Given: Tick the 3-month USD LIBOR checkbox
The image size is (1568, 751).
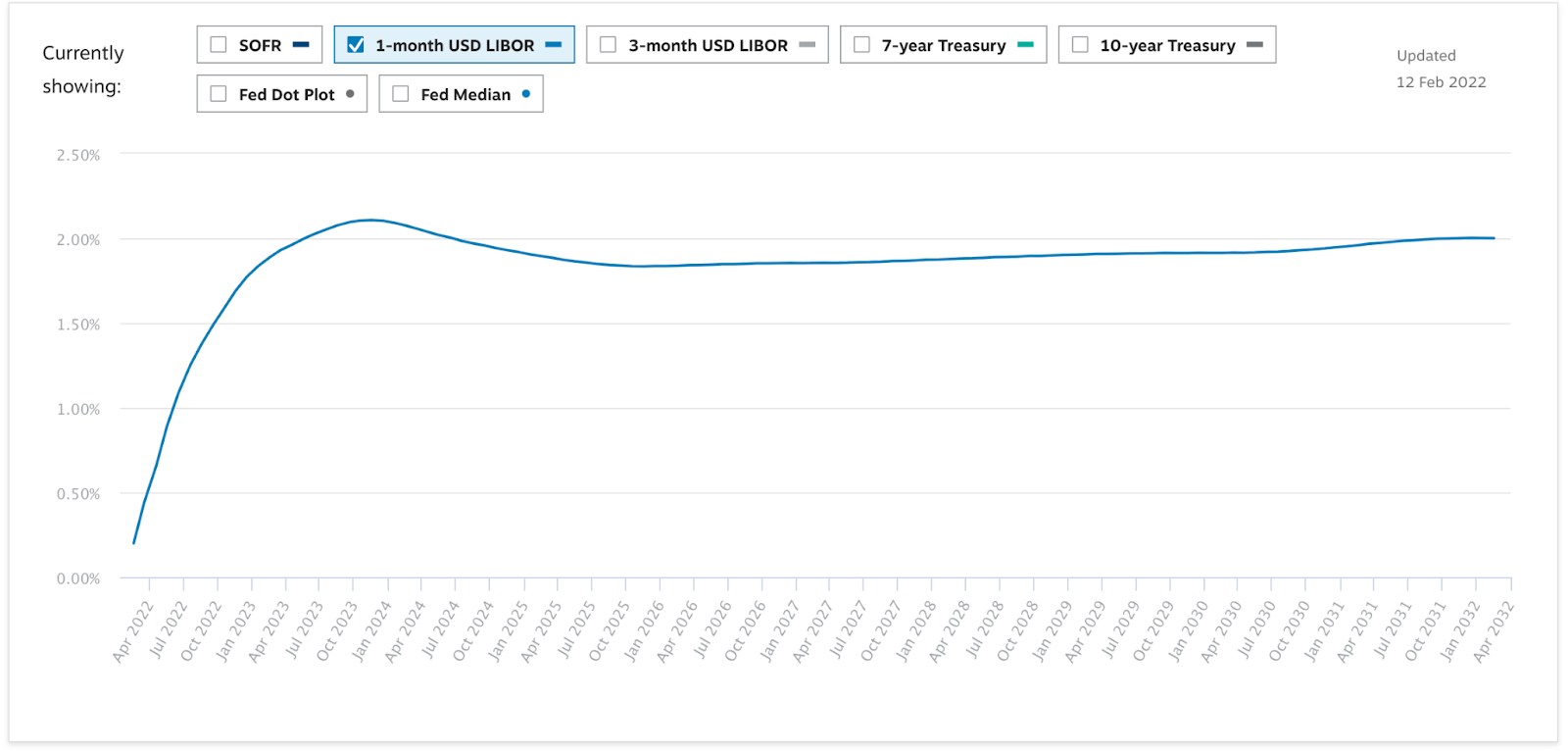Looking at the screenshot, I should [609, 45].
